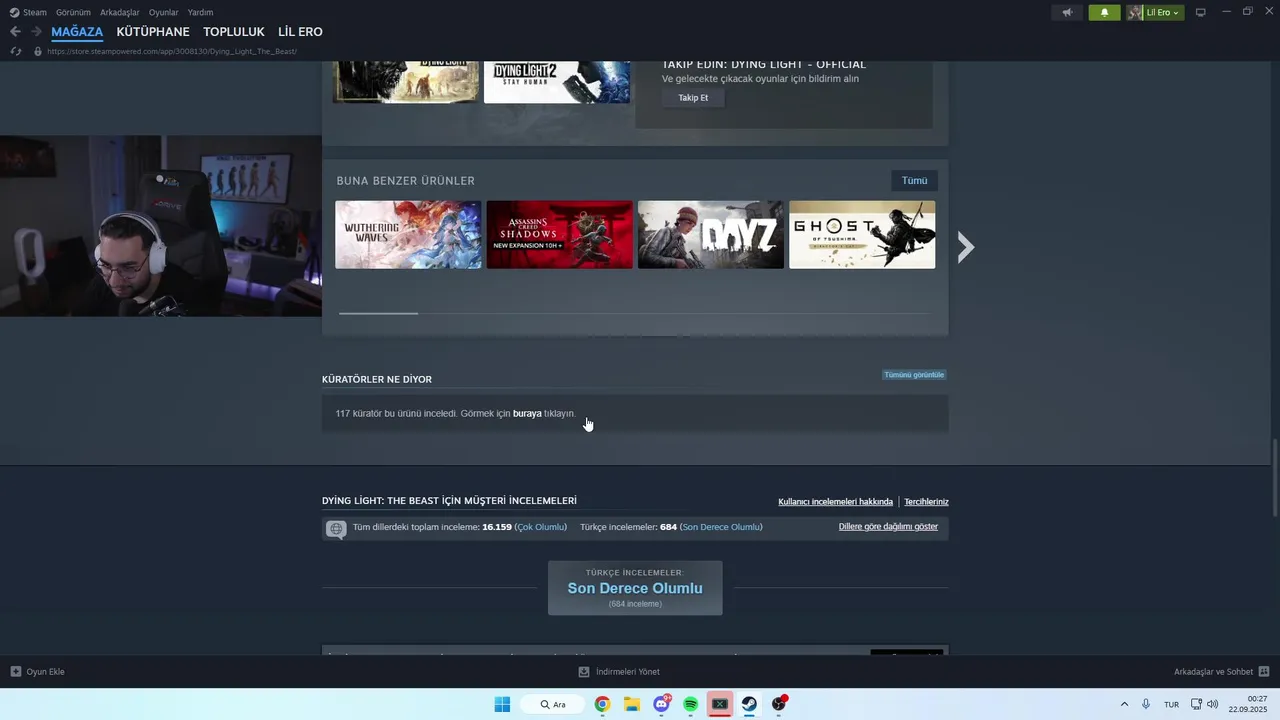Open the announcements megaphone icon
The width and height of the screenshot is (1280, 720).
1067,12
